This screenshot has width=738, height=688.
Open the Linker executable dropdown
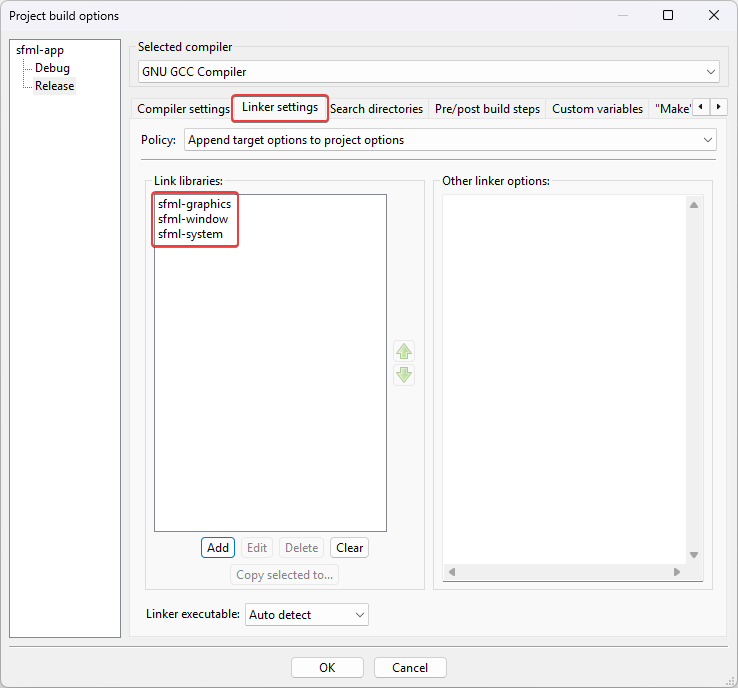tap(307, 615)
